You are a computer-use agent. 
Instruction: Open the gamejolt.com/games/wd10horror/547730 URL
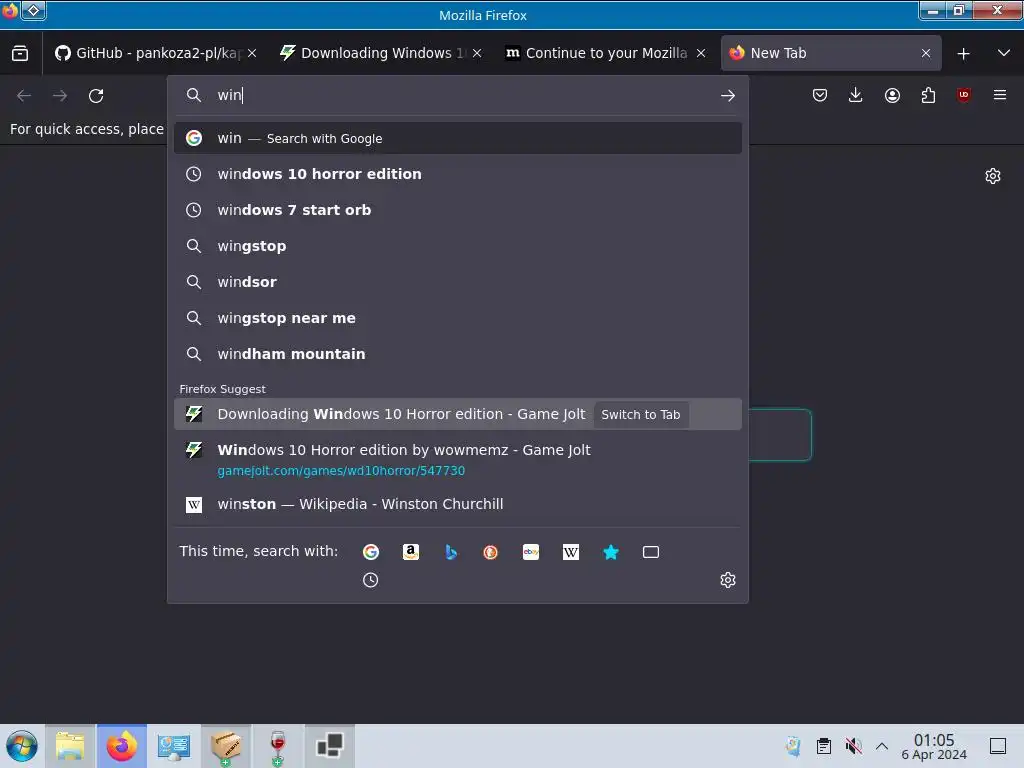(x=341, y=471)
